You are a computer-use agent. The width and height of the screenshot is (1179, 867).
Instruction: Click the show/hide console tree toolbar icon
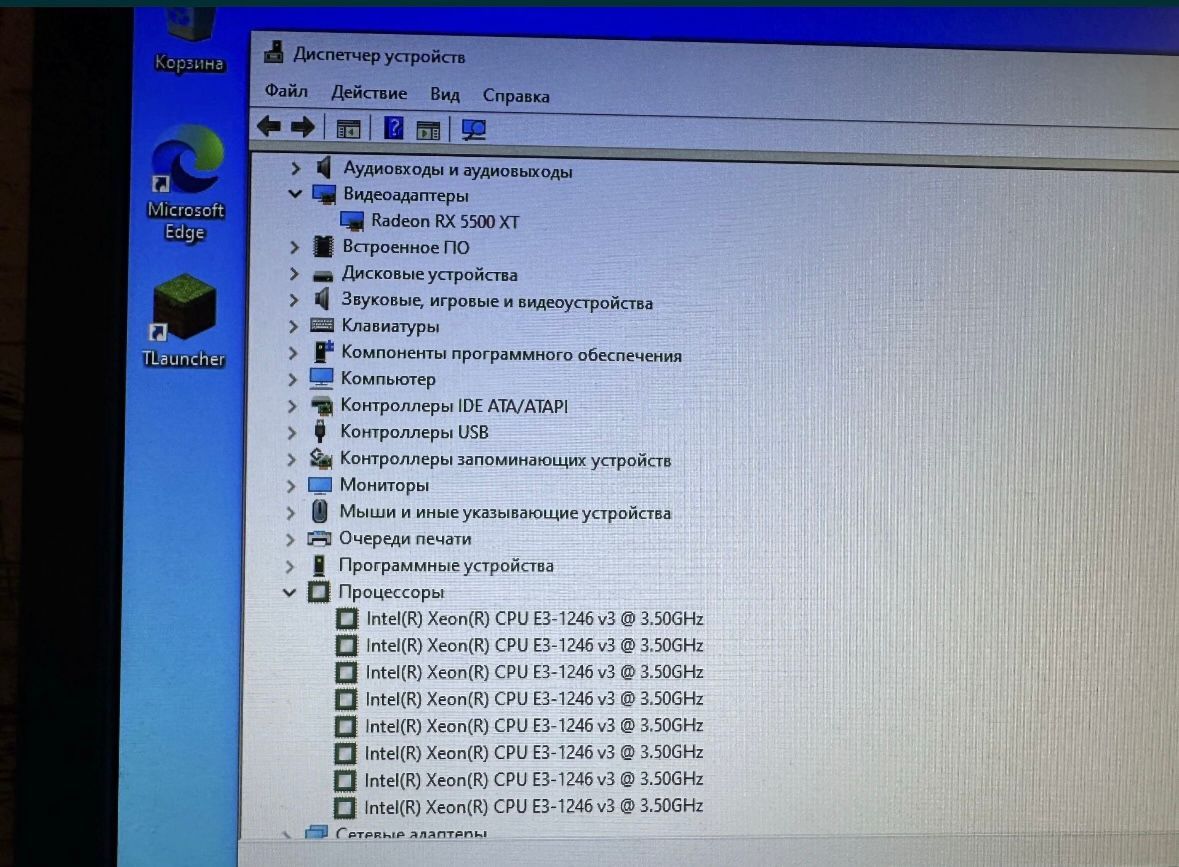(x=348, y=129)
